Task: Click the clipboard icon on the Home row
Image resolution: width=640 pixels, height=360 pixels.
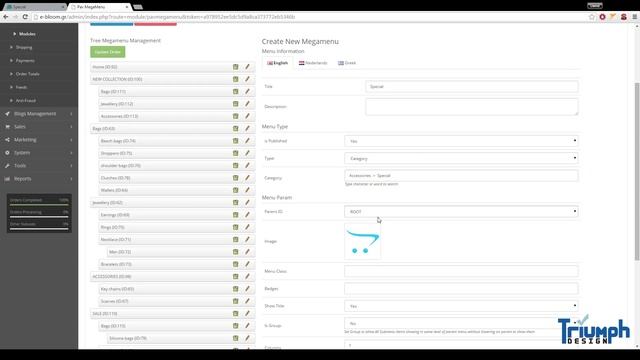Action: pyautogui.click(x=236, y=67)
